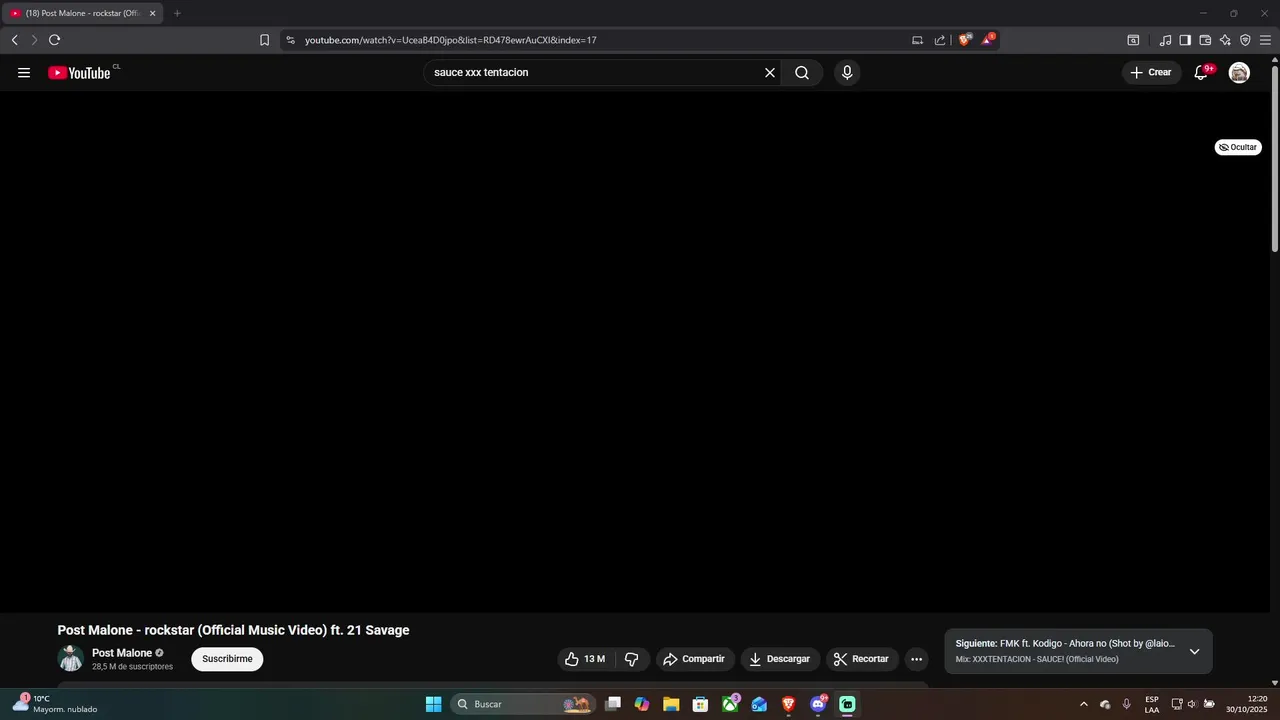This screenshot has height=720, width=1280.
Task: Click the Descargar download button
Action: [x=780, y=659]
